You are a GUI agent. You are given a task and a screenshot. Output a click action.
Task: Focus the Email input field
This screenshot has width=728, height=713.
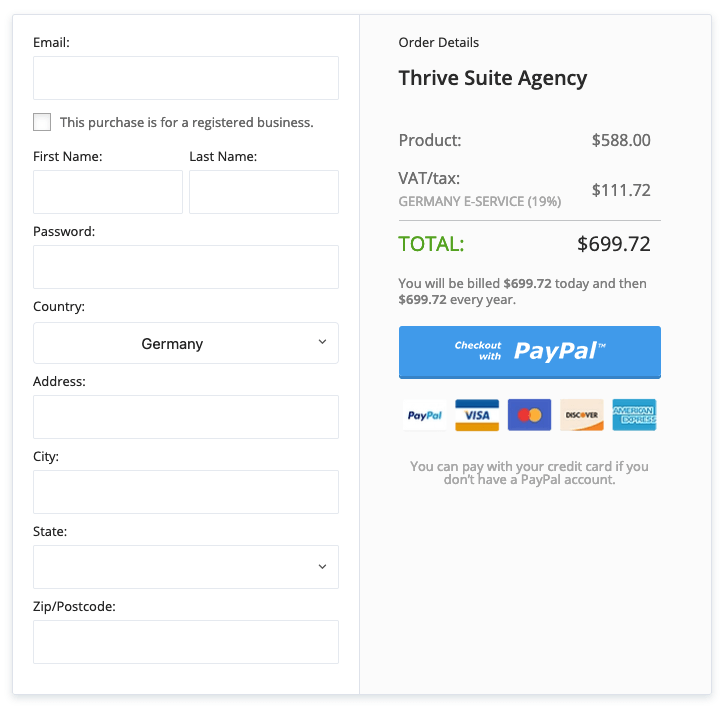185,78
